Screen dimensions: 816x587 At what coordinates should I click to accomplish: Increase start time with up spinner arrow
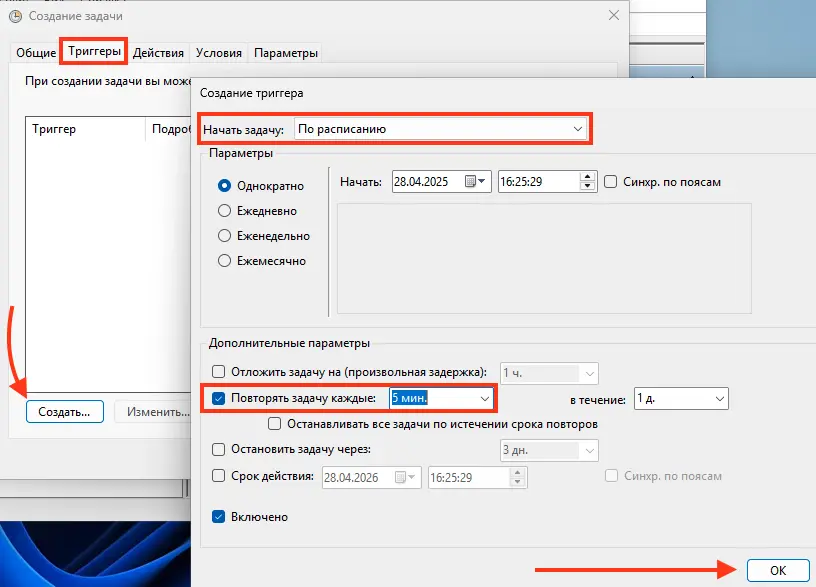coord(588,177)
